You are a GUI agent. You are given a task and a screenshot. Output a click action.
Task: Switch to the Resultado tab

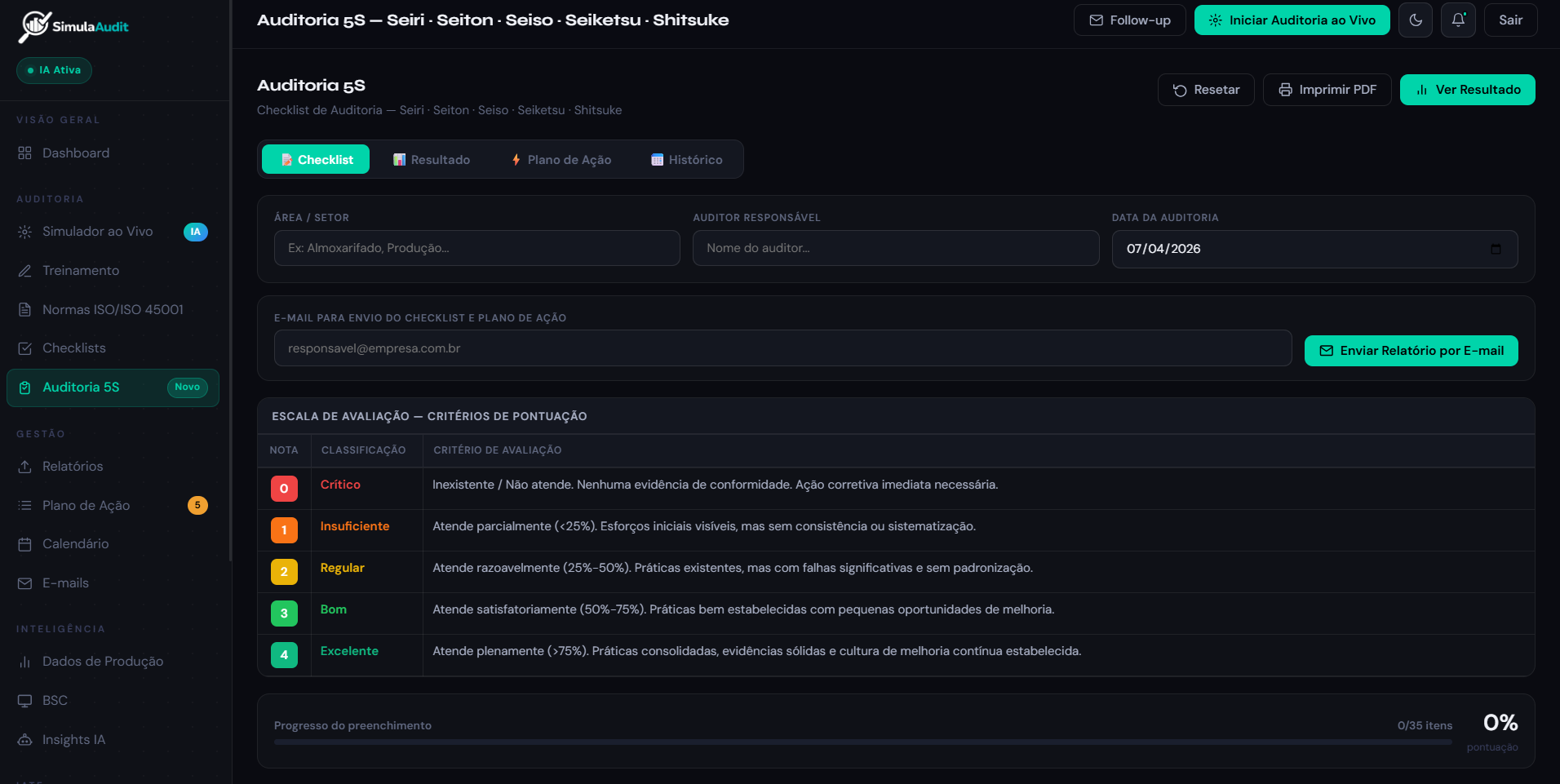tap(432, 159)
